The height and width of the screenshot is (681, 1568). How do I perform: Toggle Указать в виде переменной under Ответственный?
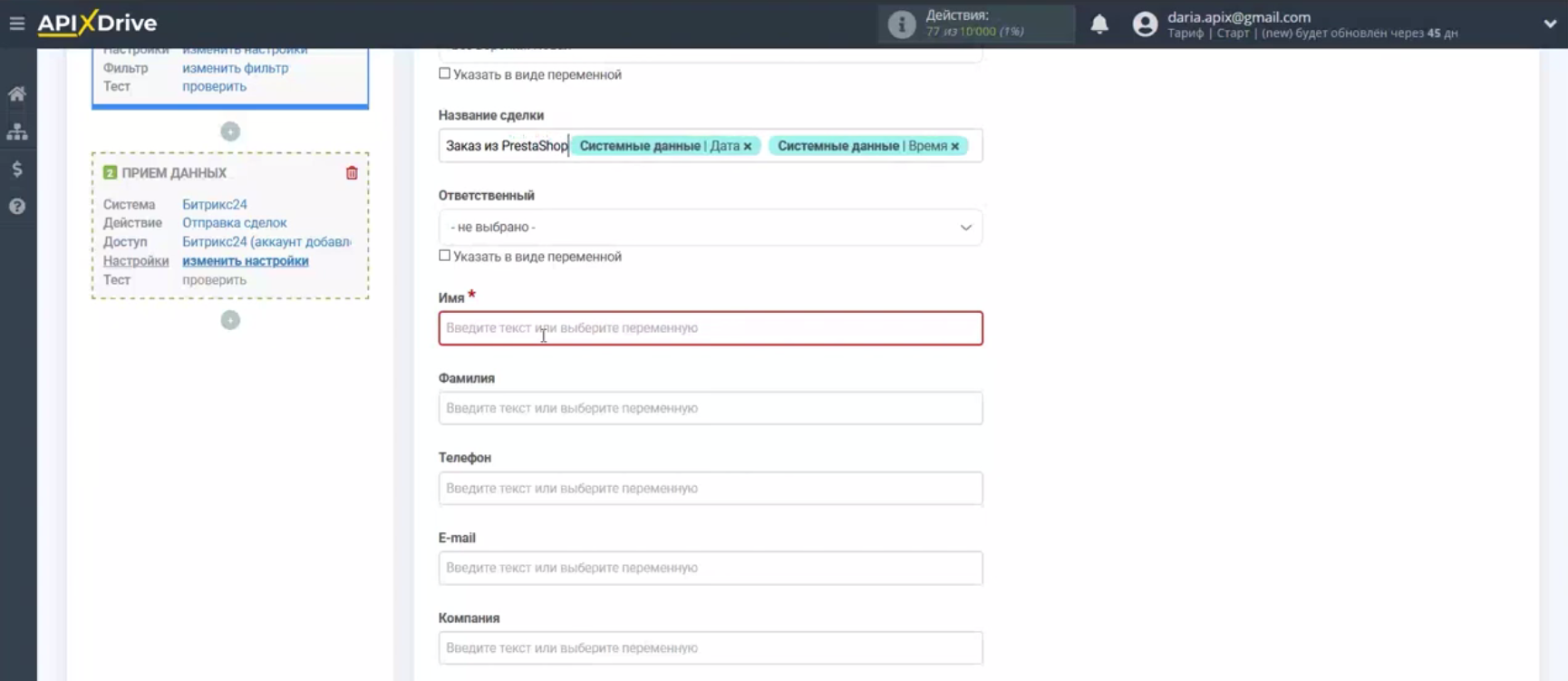(444, 256)
